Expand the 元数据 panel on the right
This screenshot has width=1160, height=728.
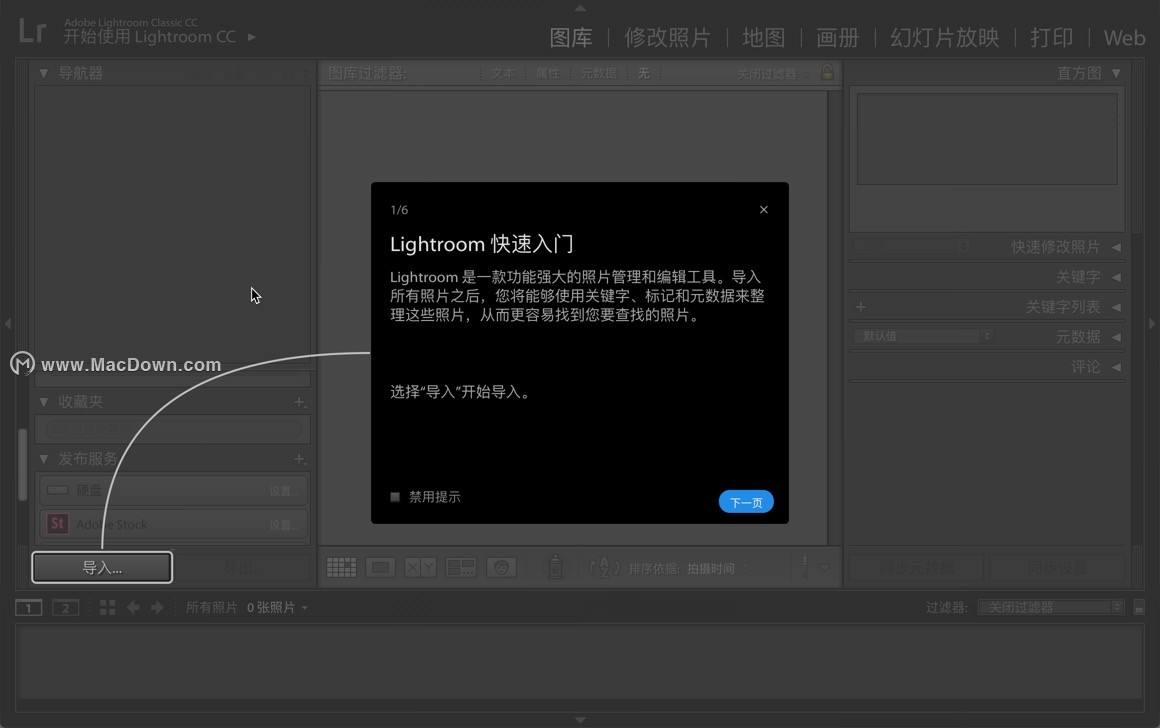[1086, 336]
